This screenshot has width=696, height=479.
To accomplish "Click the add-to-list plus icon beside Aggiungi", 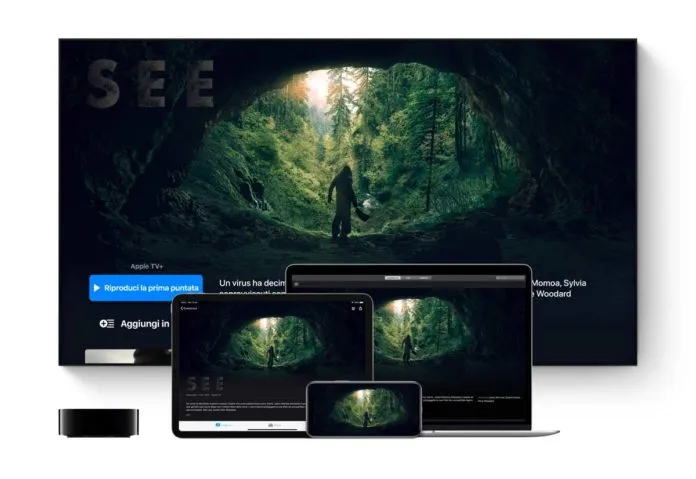I will 107,324.
